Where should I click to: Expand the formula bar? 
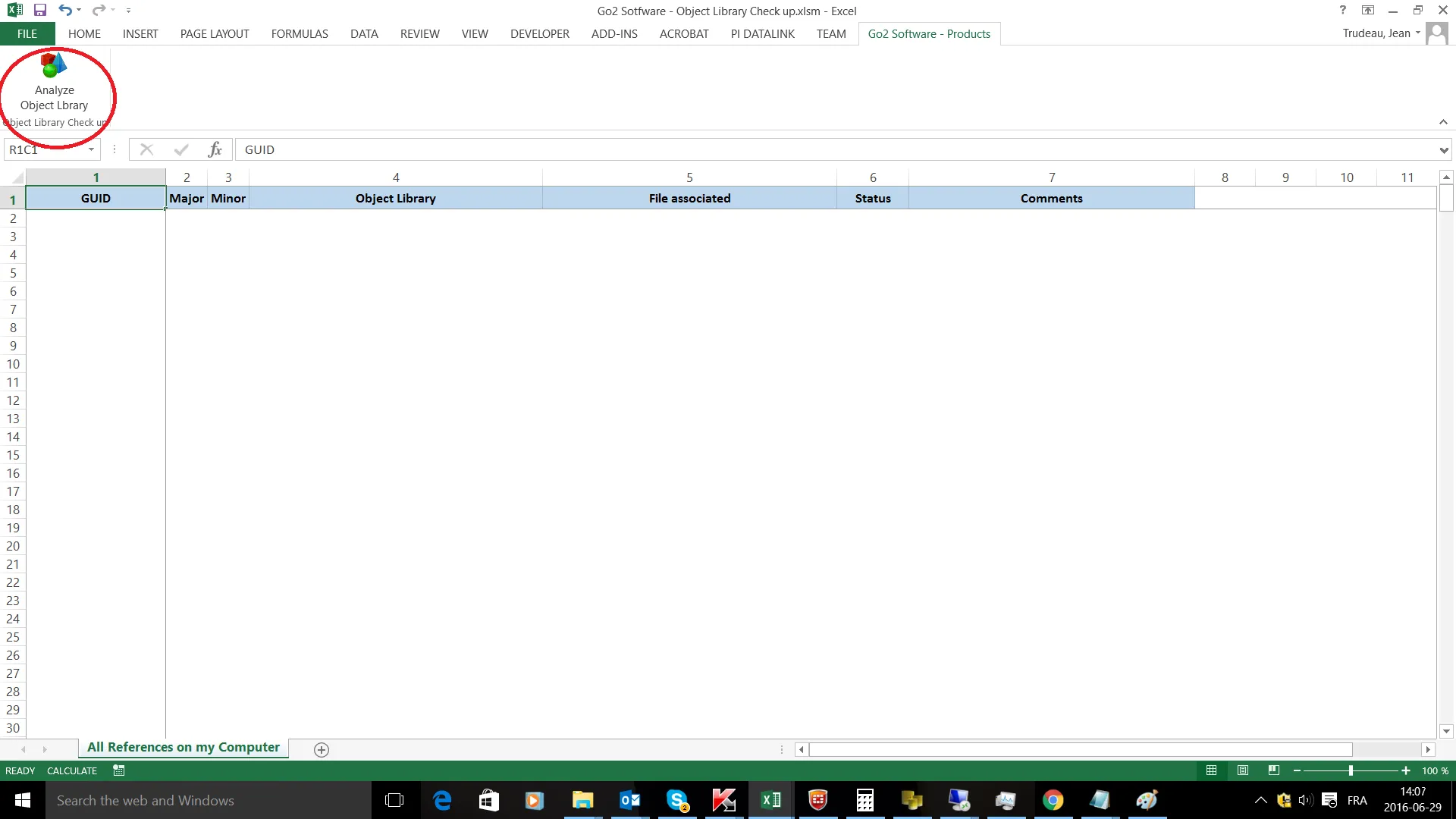[1443, 150]
